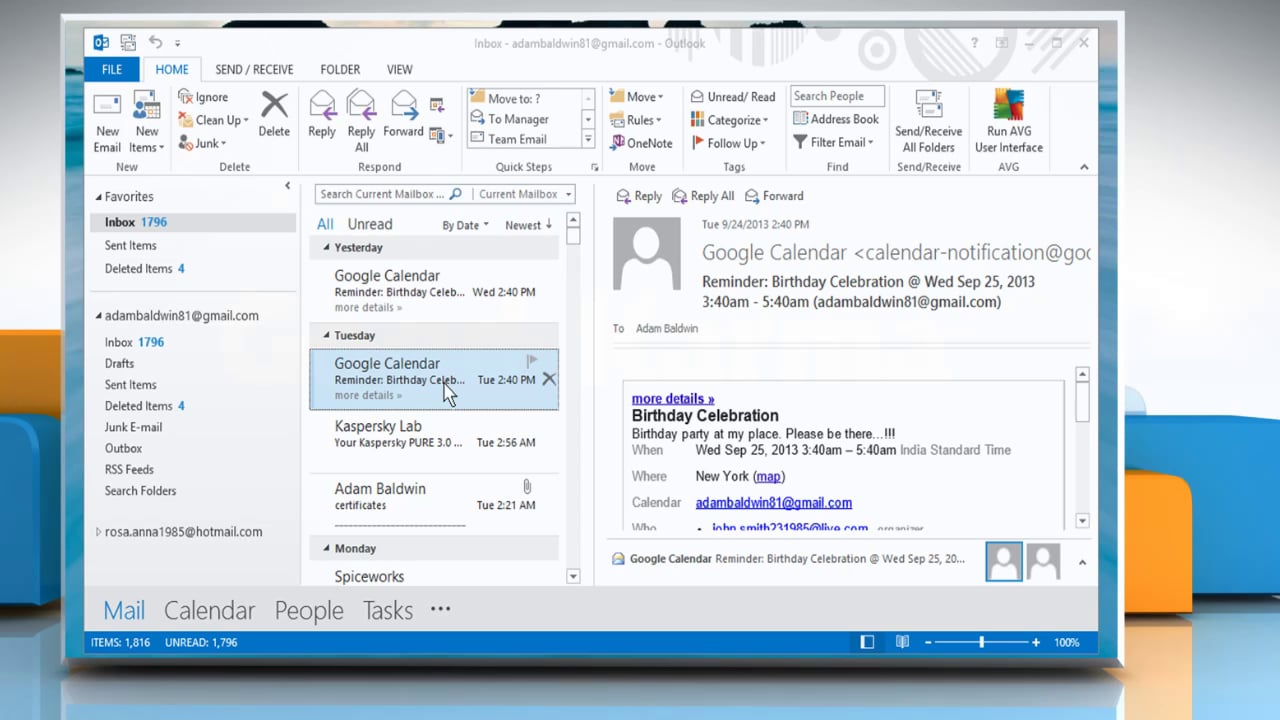This screenshot has height=720, width=1280.
Task: Toggle Unread/Read for message
Action: click(x=732, y=97)
